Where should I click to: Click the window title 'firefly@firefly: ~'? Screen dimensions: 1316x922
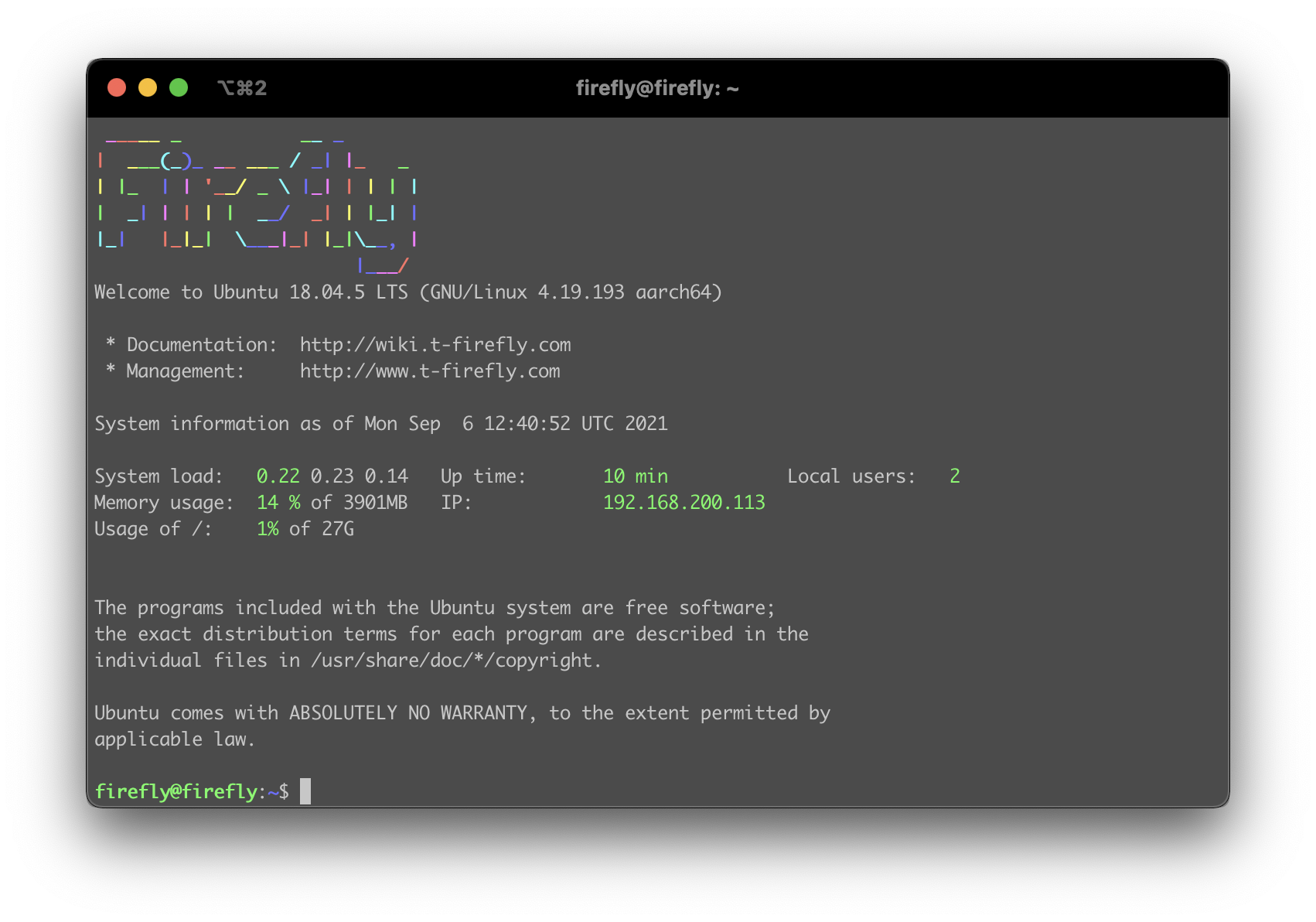[x=657, y=88]
